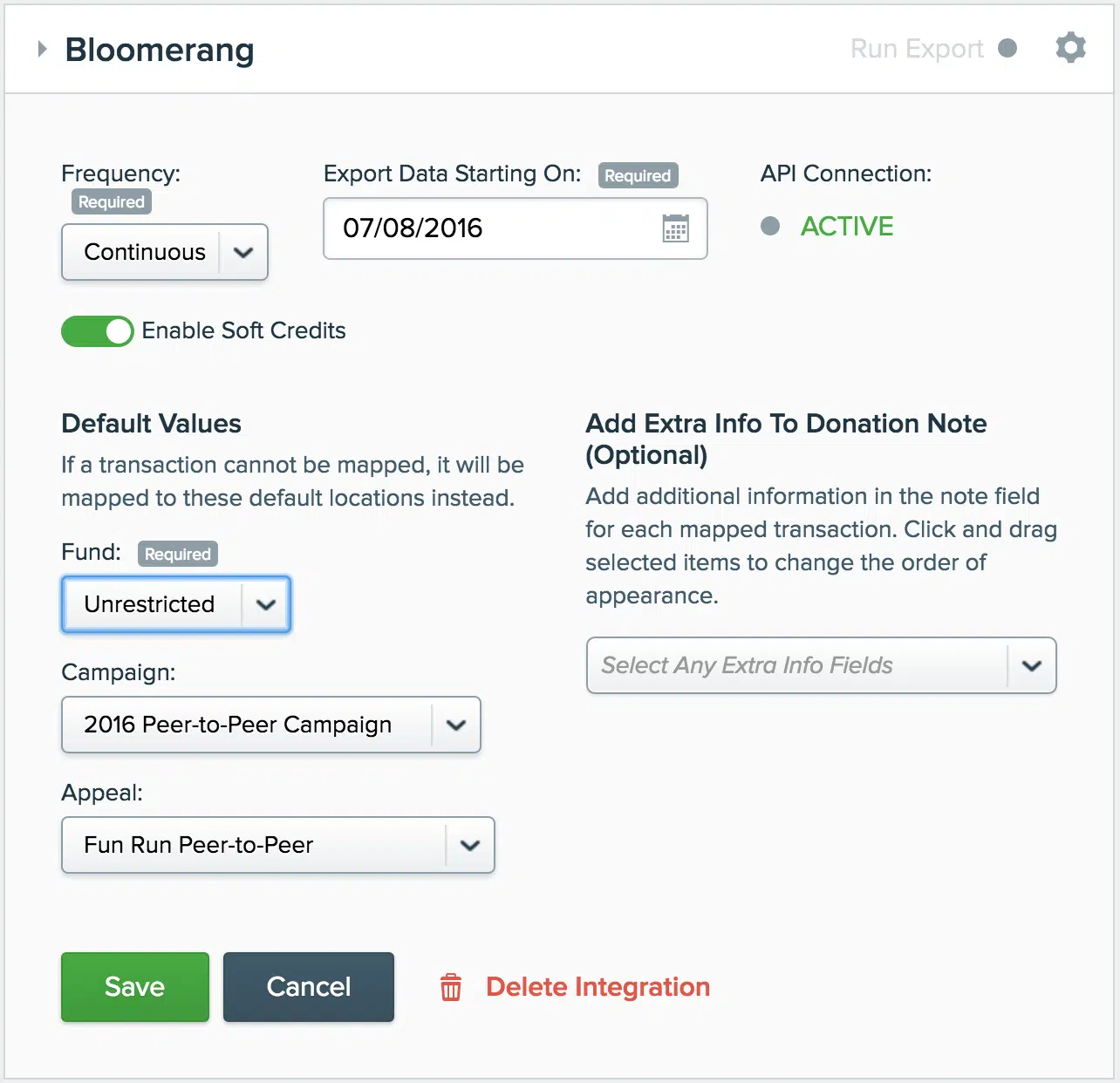Click the trash can delete icon
Screen dimensions: 1120x1083
click(451, 987)
